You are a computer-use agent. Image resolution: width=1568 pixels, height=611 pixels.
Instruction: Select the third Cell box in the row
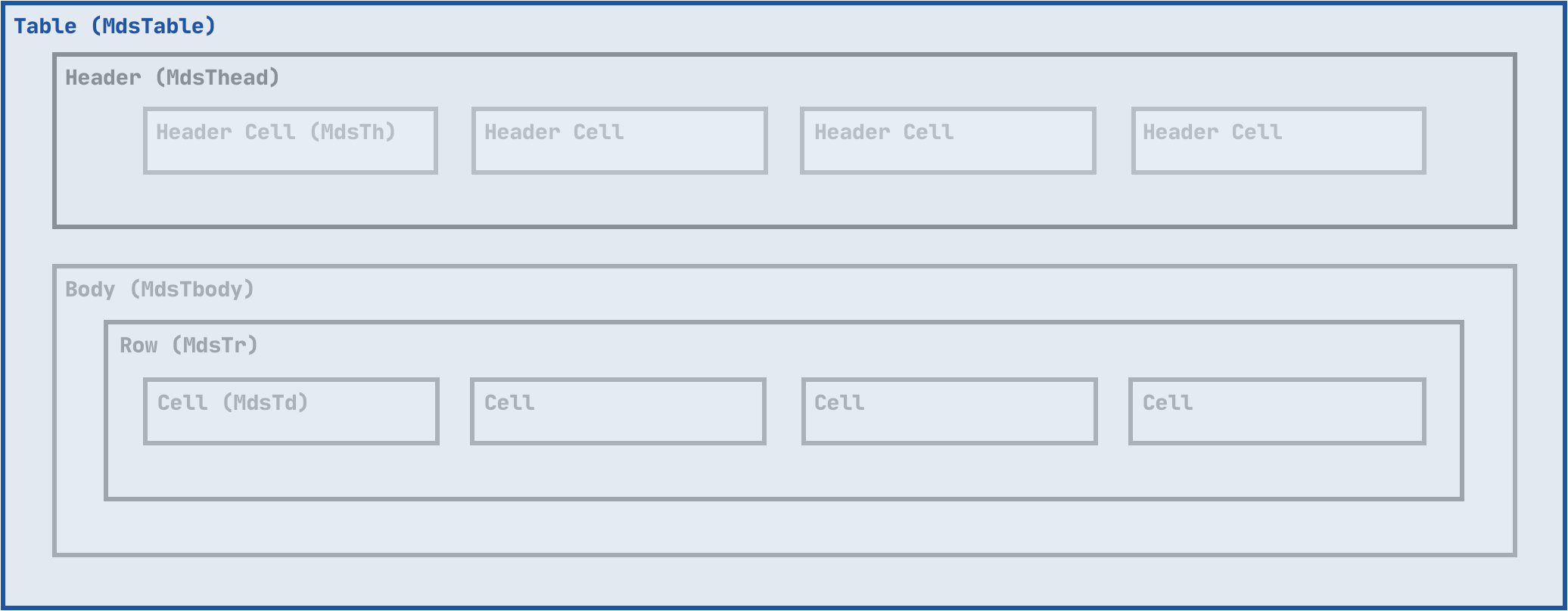click(x=949, y=411)
